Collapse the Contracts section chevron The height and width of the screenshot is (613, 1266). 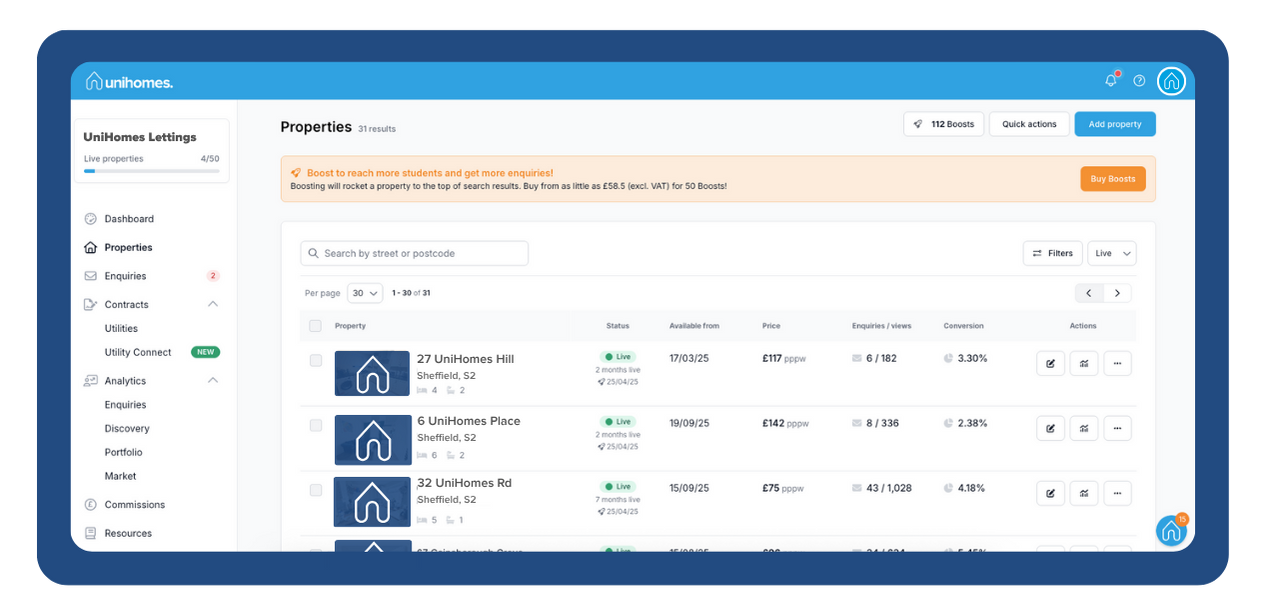(x=212, y=304)
